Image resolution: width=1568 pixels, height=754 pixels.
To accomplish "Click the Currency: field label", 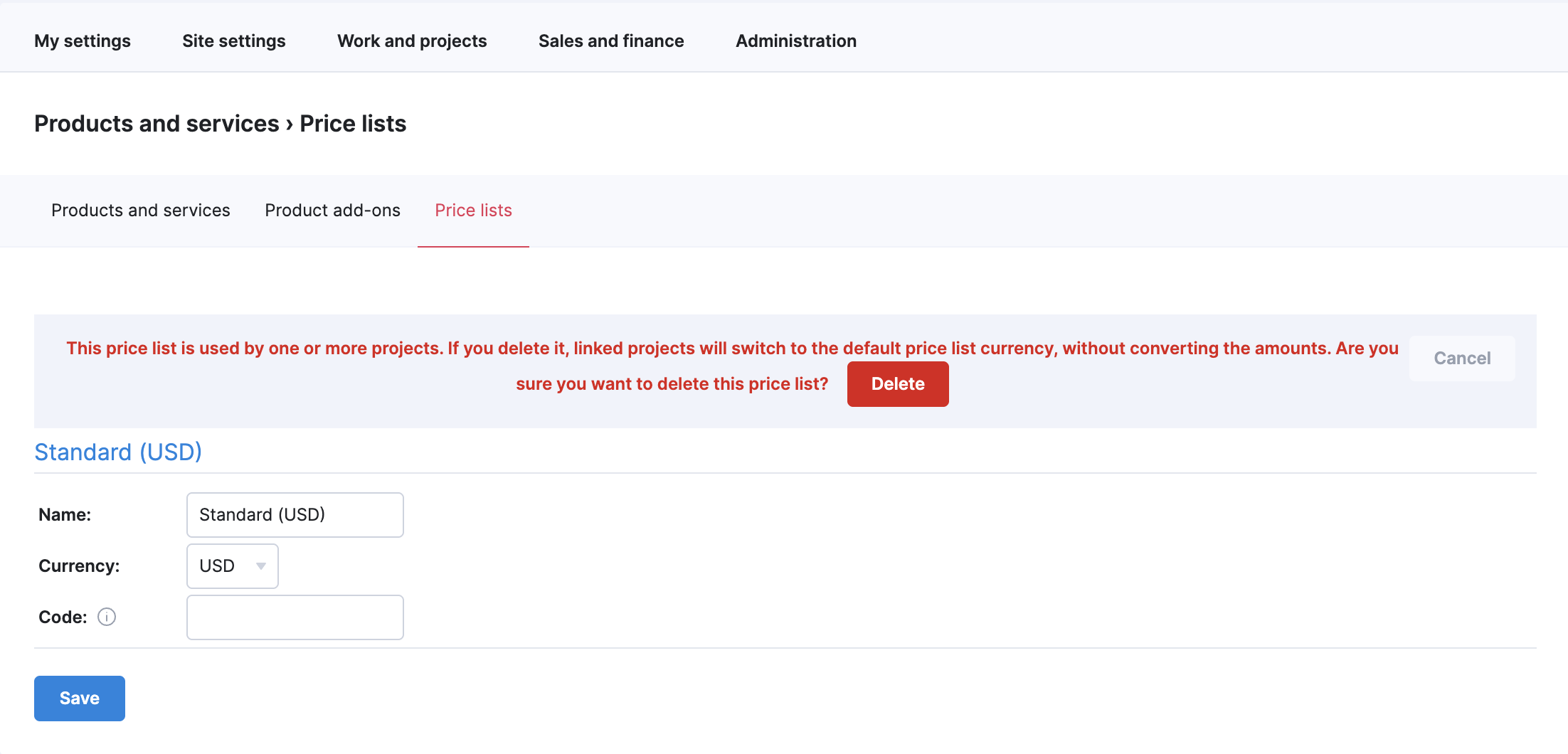I will tap(79, 566).
